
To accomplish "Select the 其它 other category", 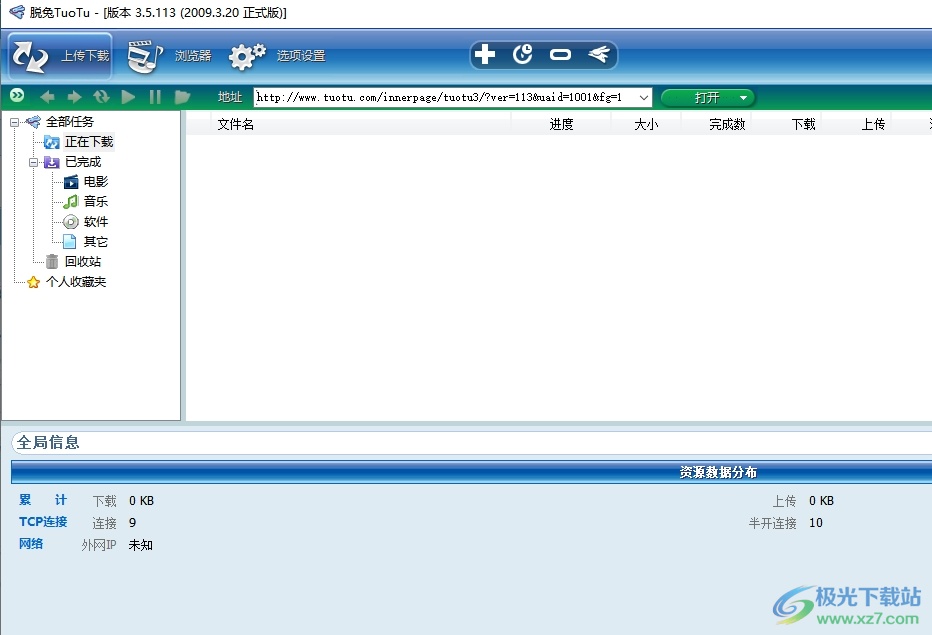I will tap(96, 241).
